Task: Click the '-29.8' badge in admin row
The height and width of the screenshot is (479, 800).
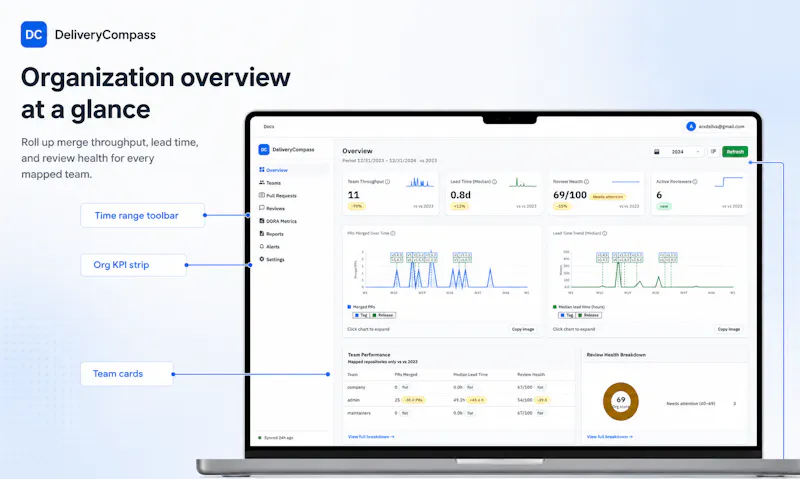Action: [x=542, y=400]
